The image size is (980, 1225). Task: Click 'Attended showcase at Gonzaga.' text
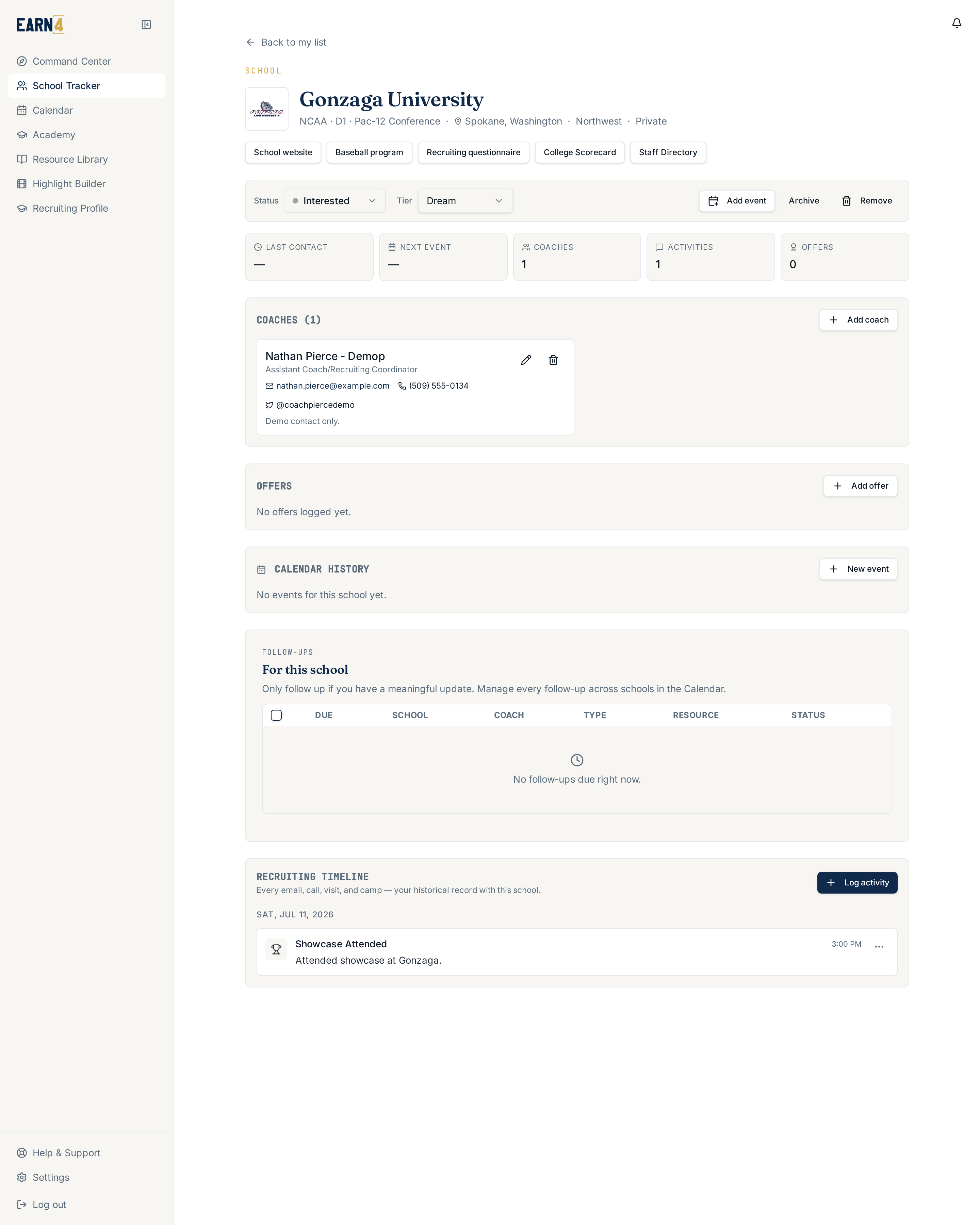click(x=368, y=960)
